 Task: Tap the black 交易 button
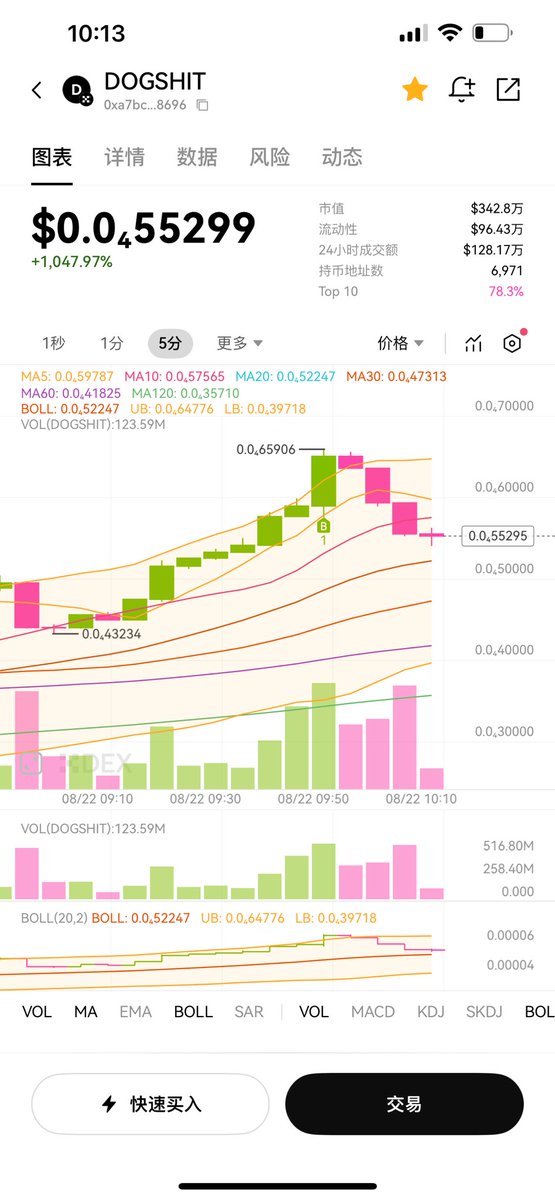(404, 1104)
